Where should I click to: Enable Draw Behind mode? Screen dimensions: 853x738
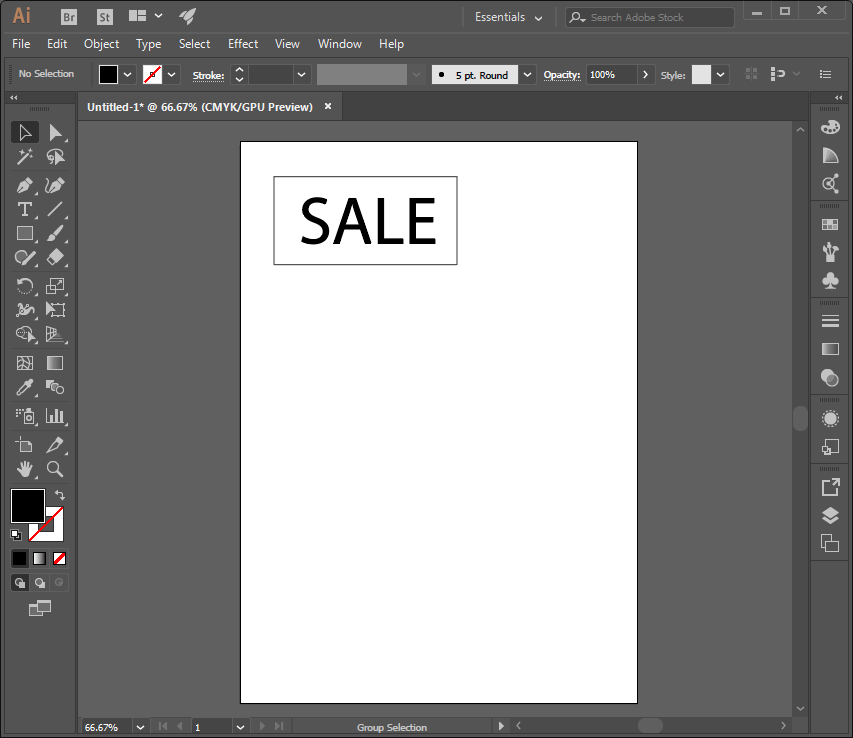40,583
